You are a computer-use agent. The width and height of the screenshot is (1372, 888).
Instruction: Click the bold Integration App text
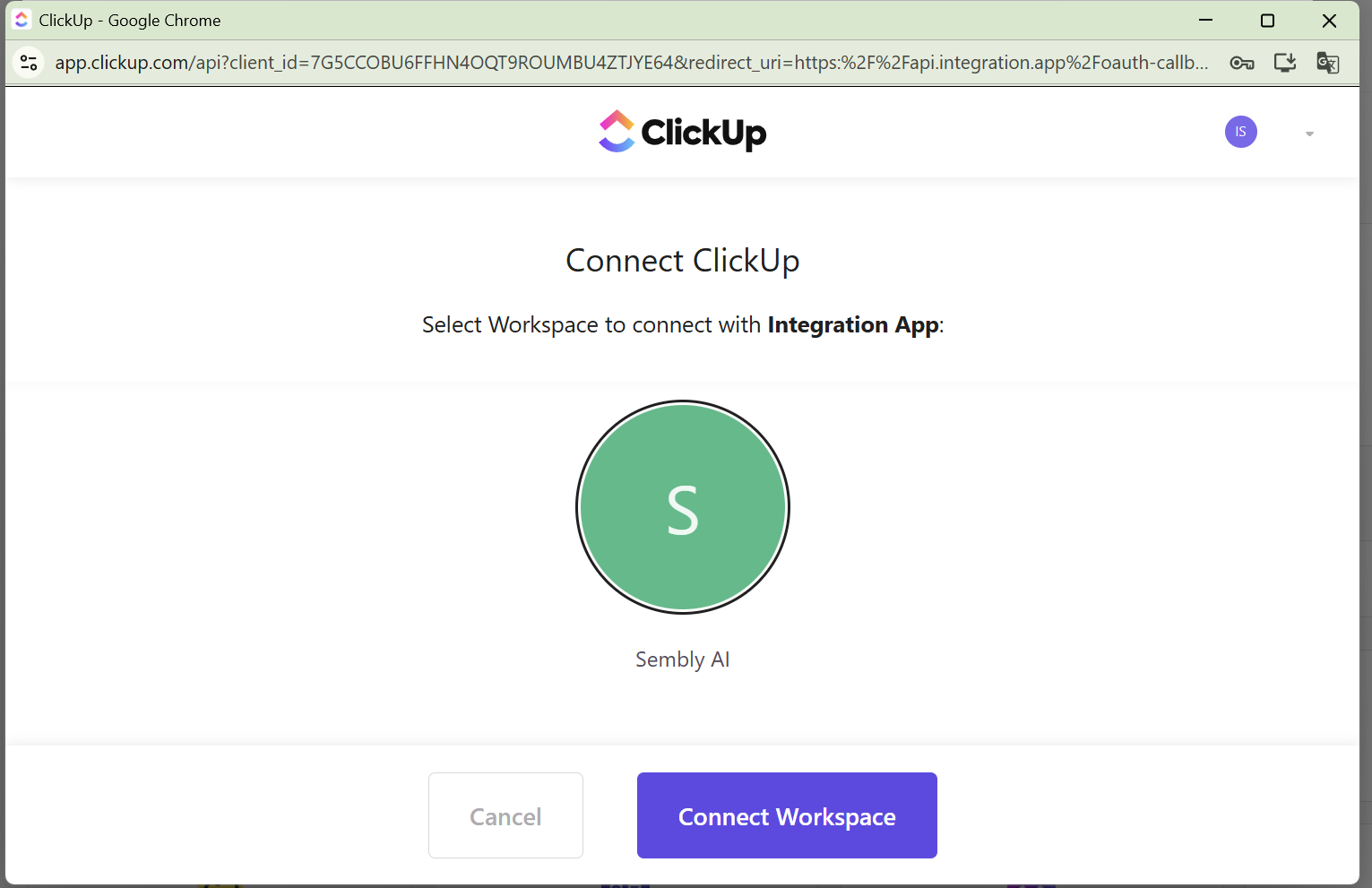coord(852,324)
